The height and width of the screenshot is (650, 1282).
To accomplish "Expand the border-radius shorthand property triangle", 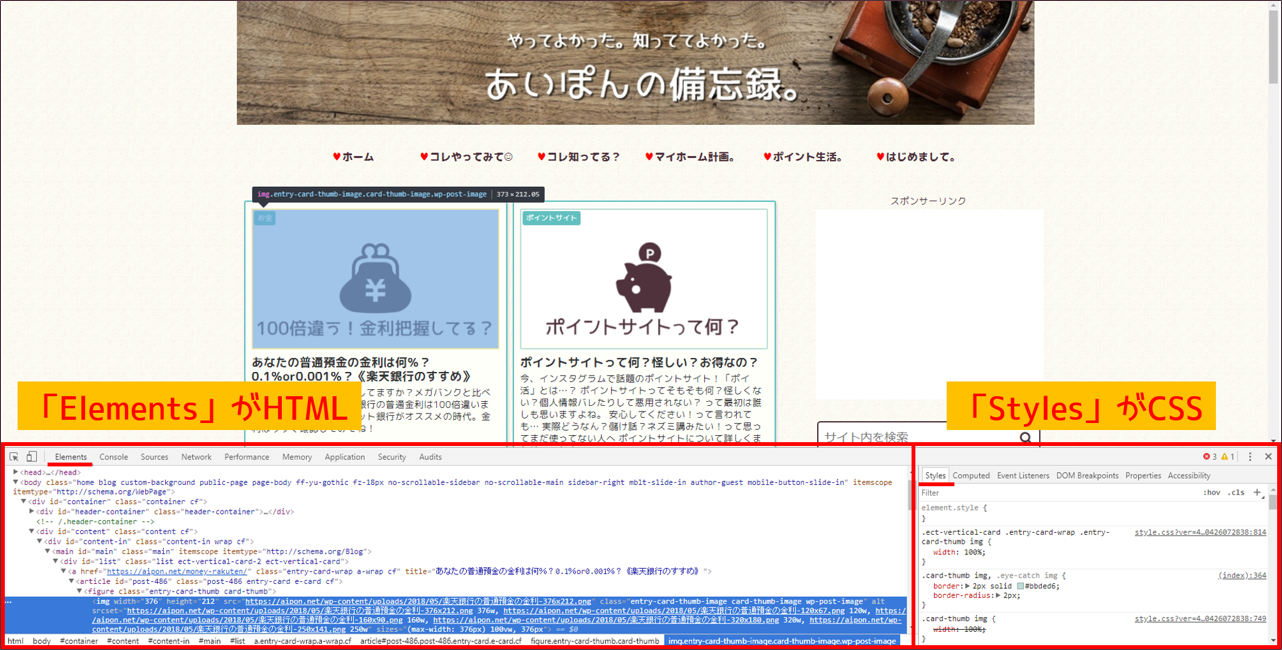I will pyautogui.click(x=1000, y=595).
